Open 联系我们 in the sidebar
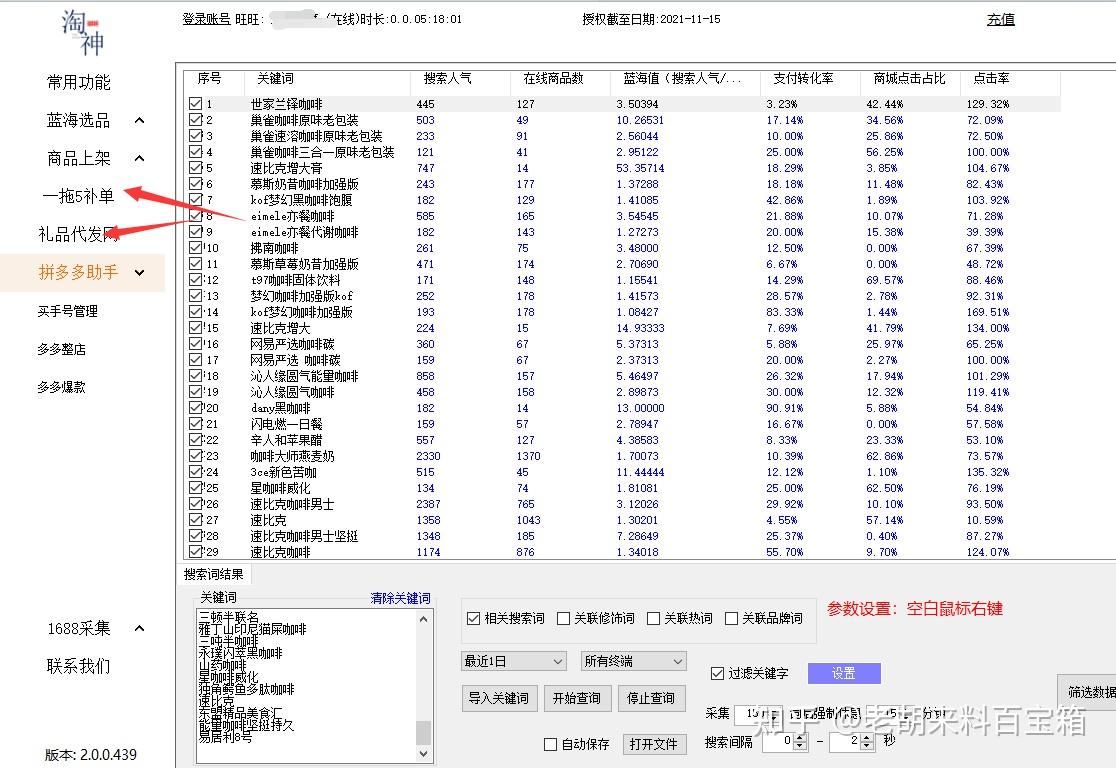This screenshot has width=1116, height=768. (78, 666)
